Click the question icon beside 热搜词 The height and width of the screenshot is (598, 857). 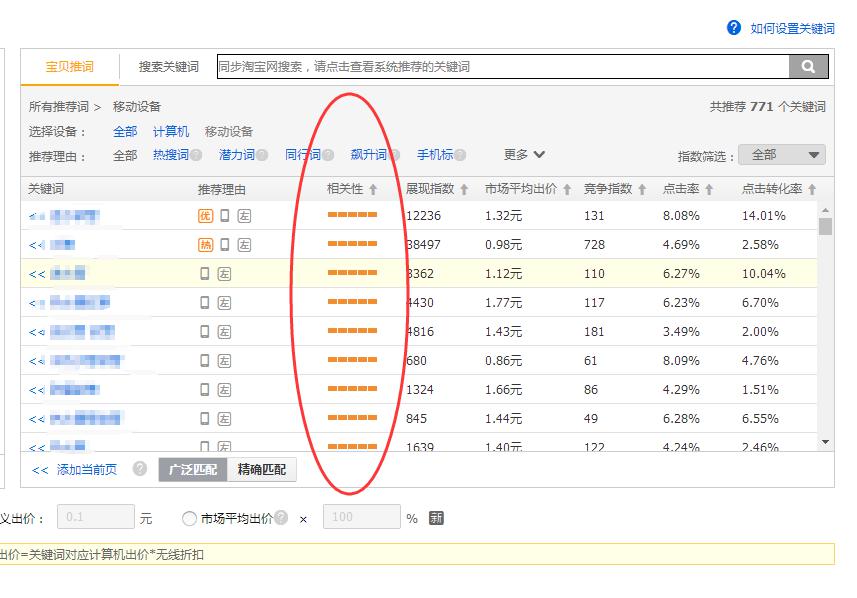coord(196,155)
